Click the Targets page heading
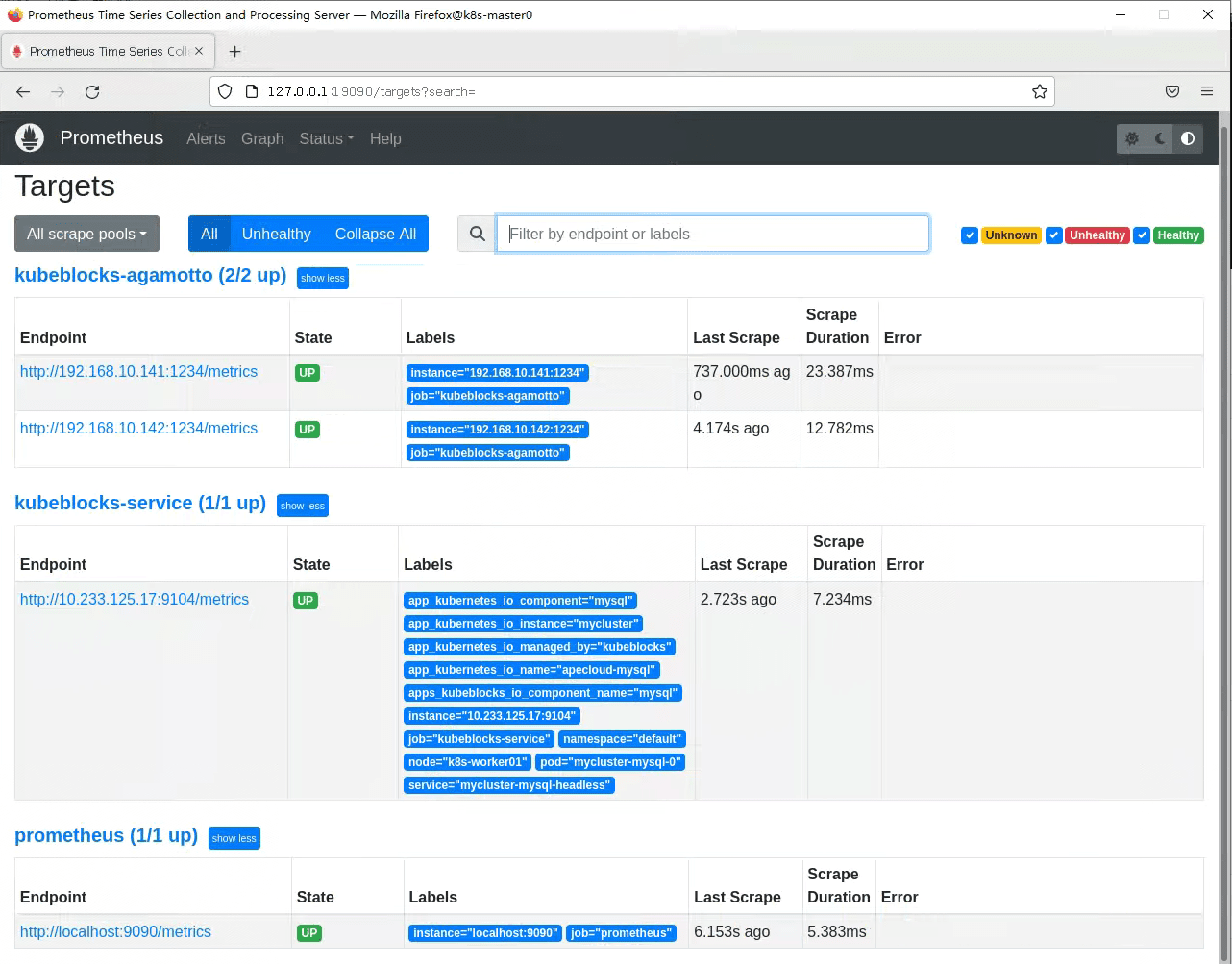This screenshot has height=964, width=1232. pyautogui.click(x=64, y=186)
